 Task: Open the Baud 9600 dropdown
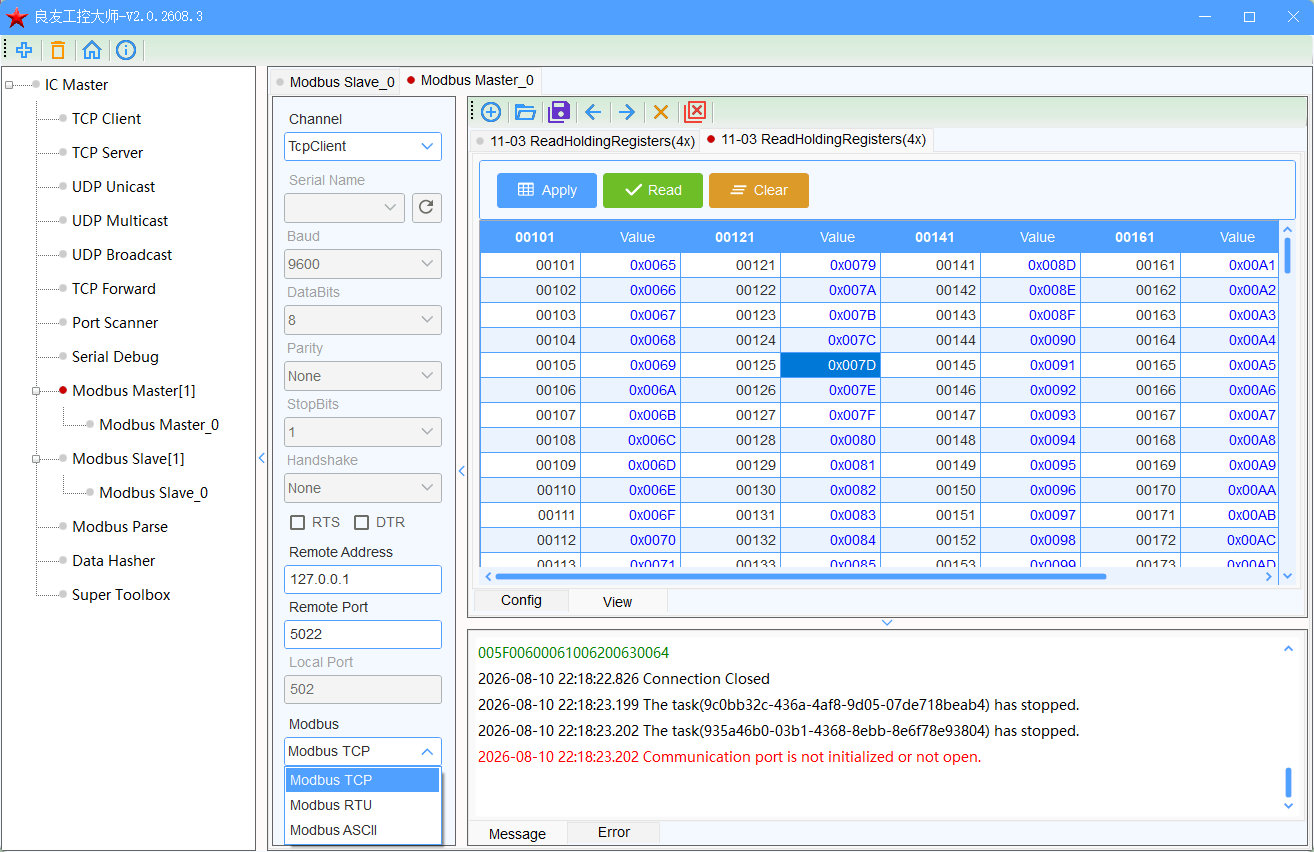point(363,264)
